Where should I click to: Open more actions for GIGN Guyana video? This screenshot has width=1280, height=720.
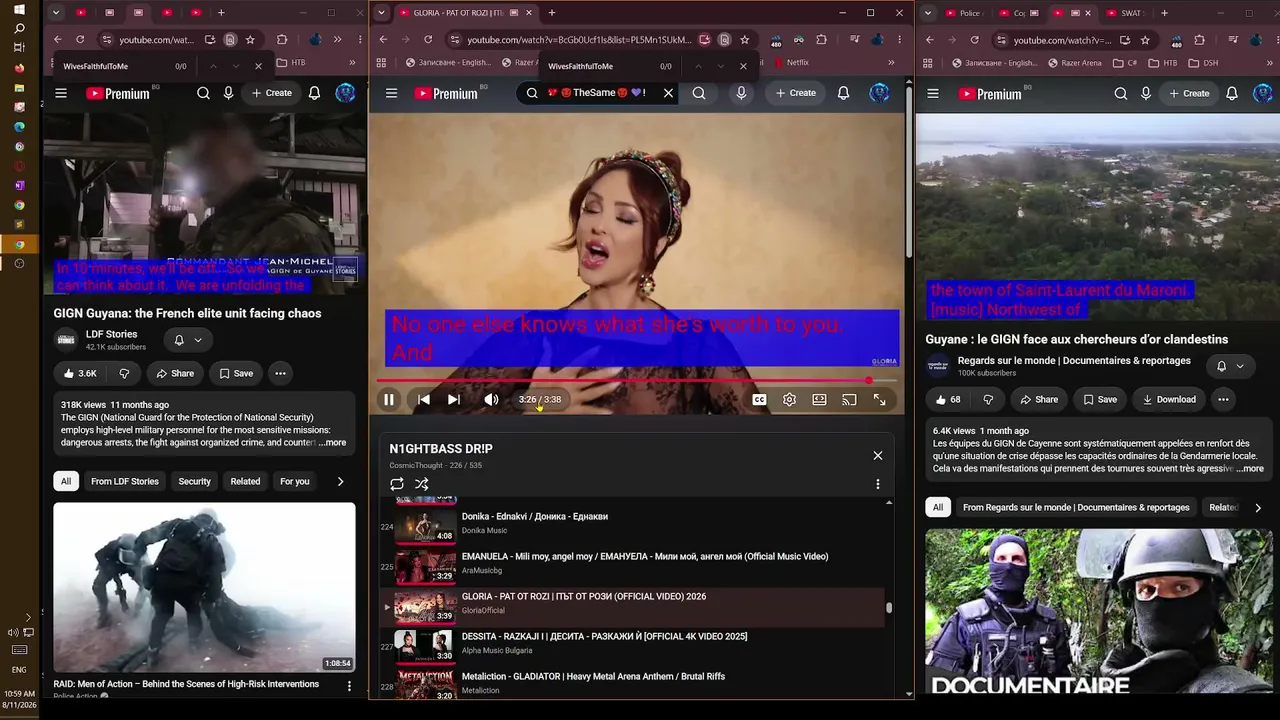pyautogui.click(x=280, y=373)
